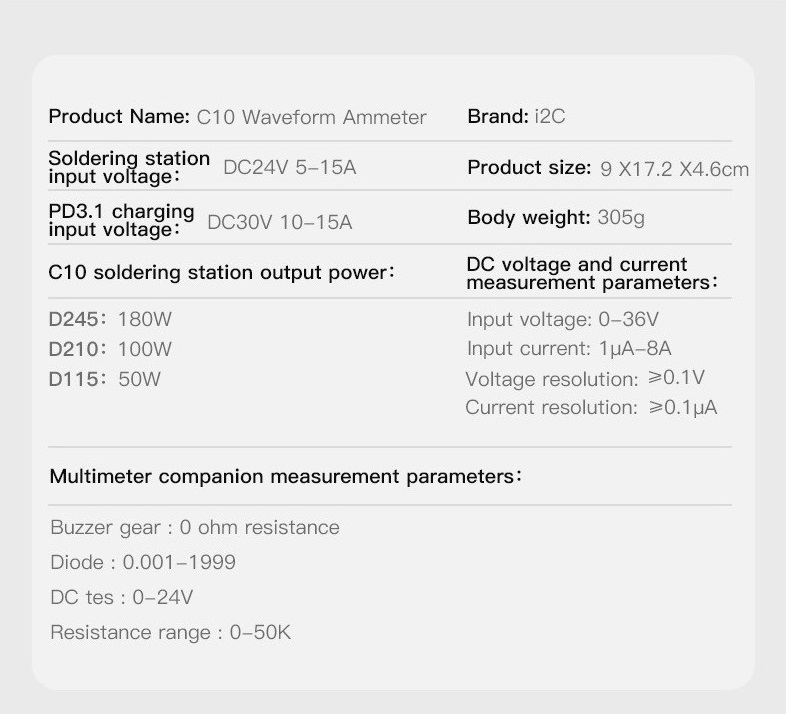
Task: Click the Body weight 305g value
Action: point(621,218)
